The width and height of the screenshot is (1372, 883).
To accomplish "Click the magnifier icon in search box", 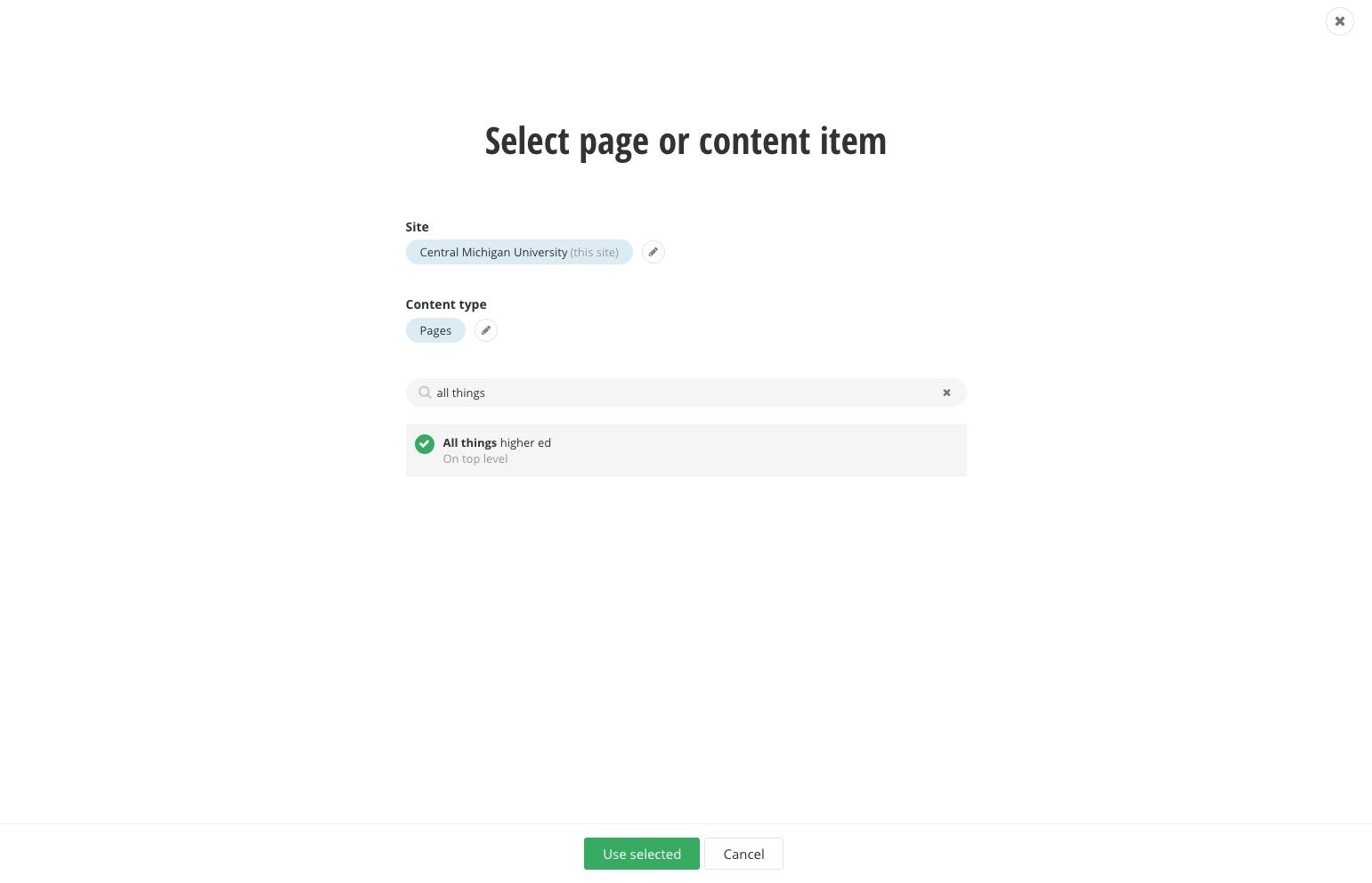I will [425, 393].
